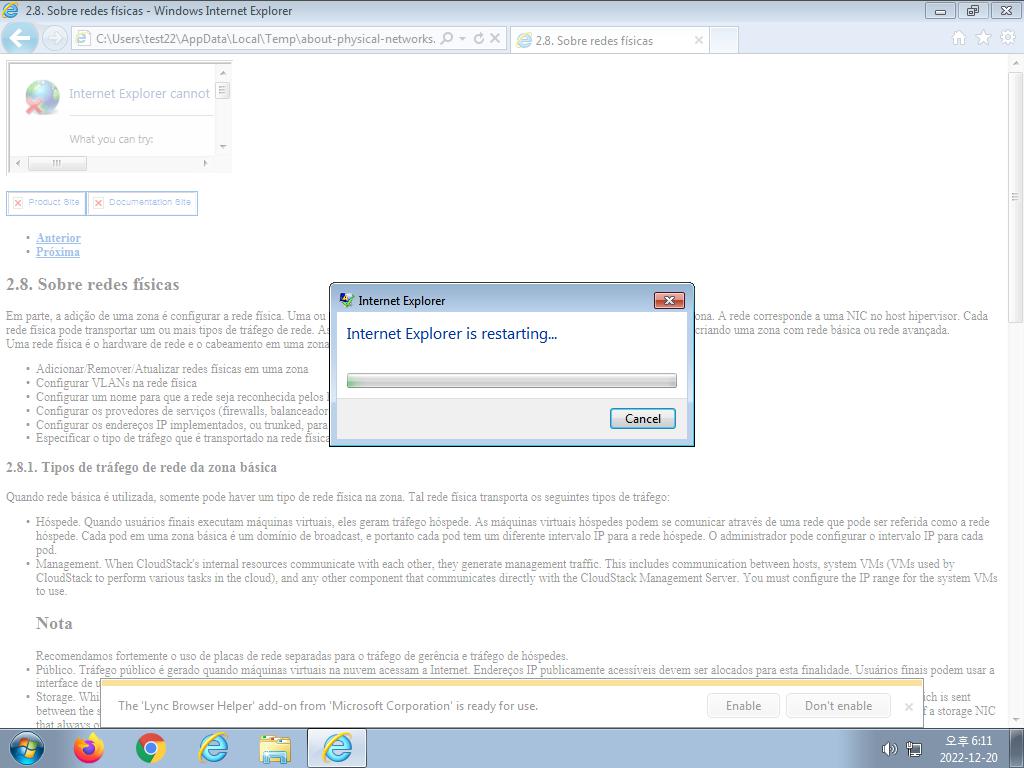Expand the address bar autocomplete dropdown arrow

[462, 39]
